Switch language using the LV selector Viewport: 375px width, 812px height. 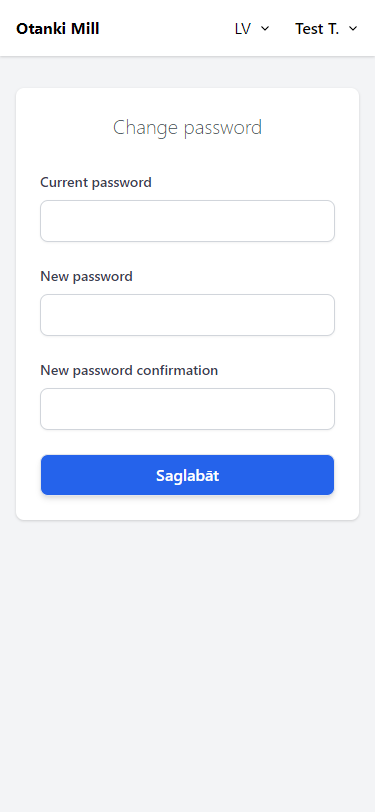[x=252, y=29]
